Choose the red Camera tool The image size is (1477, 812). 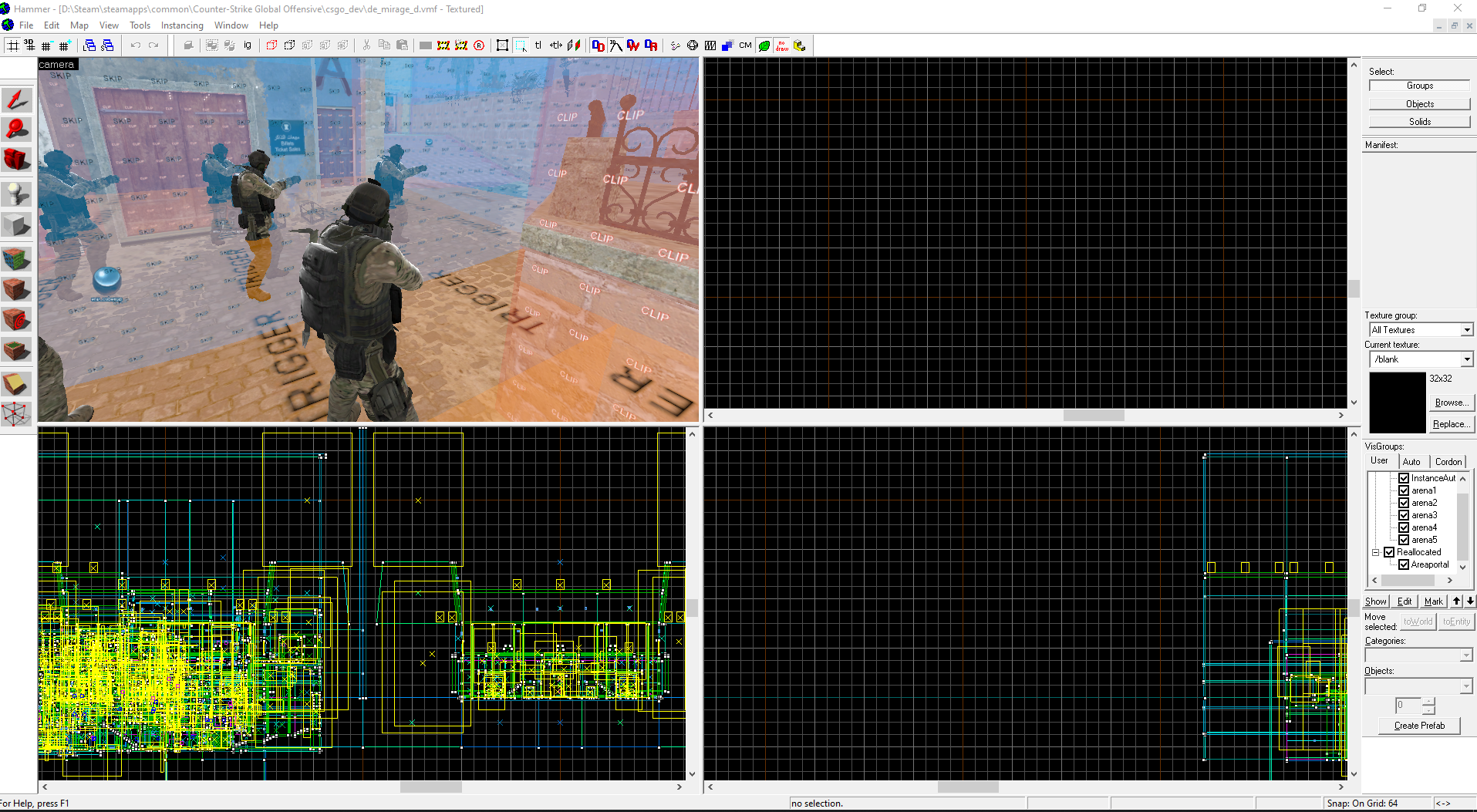[x=16, y=160]
